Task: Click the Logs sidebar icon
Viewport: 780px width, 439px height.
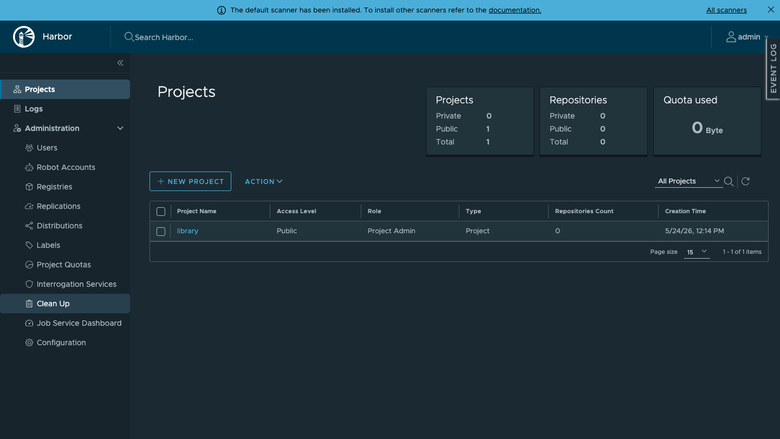Action: click(x=17, y=109)
